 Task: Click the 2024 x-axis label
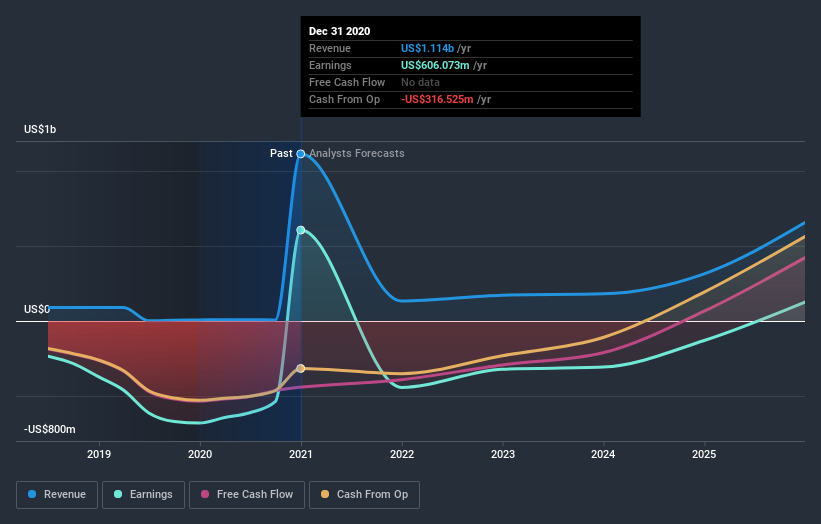pos(603,454)
